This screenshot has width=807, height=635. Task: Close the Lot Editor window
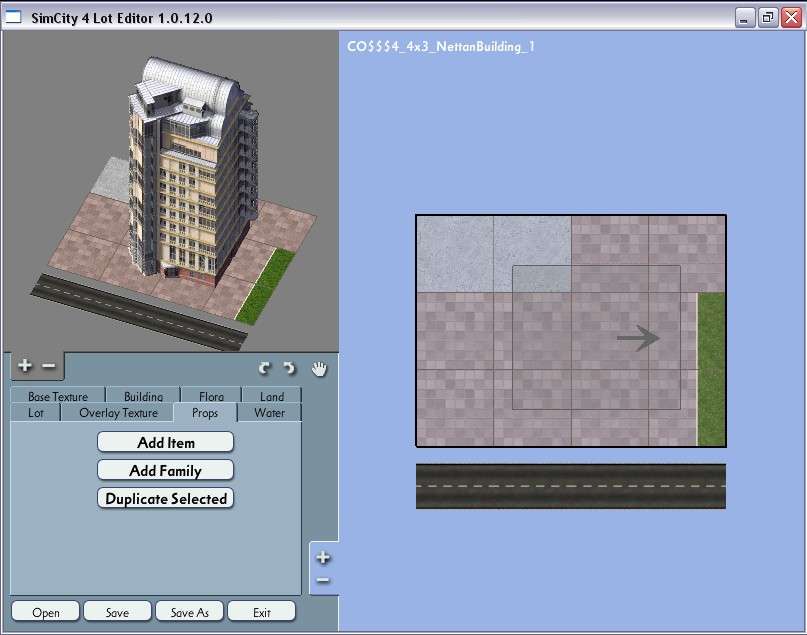791,17
